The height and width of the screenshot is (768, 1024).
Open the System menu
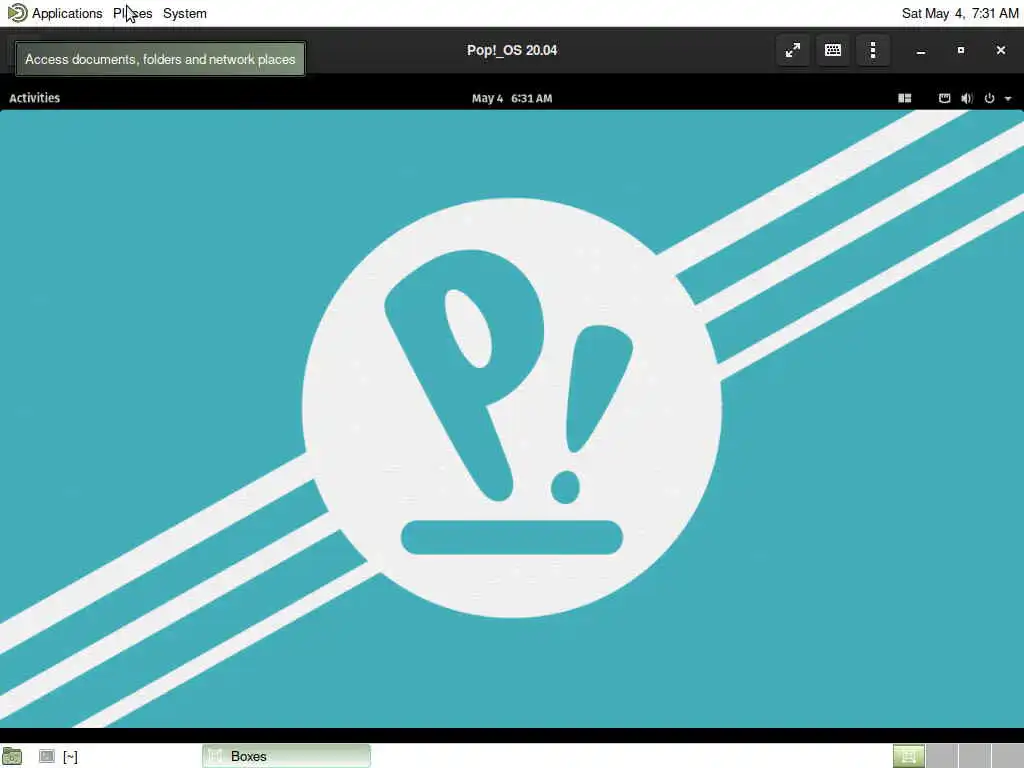[x=185, y=13]
